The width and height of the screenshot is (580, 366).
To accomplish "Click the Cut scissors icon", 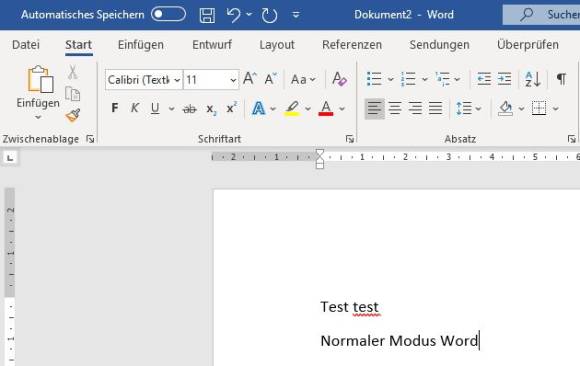I will click(72, 72).
